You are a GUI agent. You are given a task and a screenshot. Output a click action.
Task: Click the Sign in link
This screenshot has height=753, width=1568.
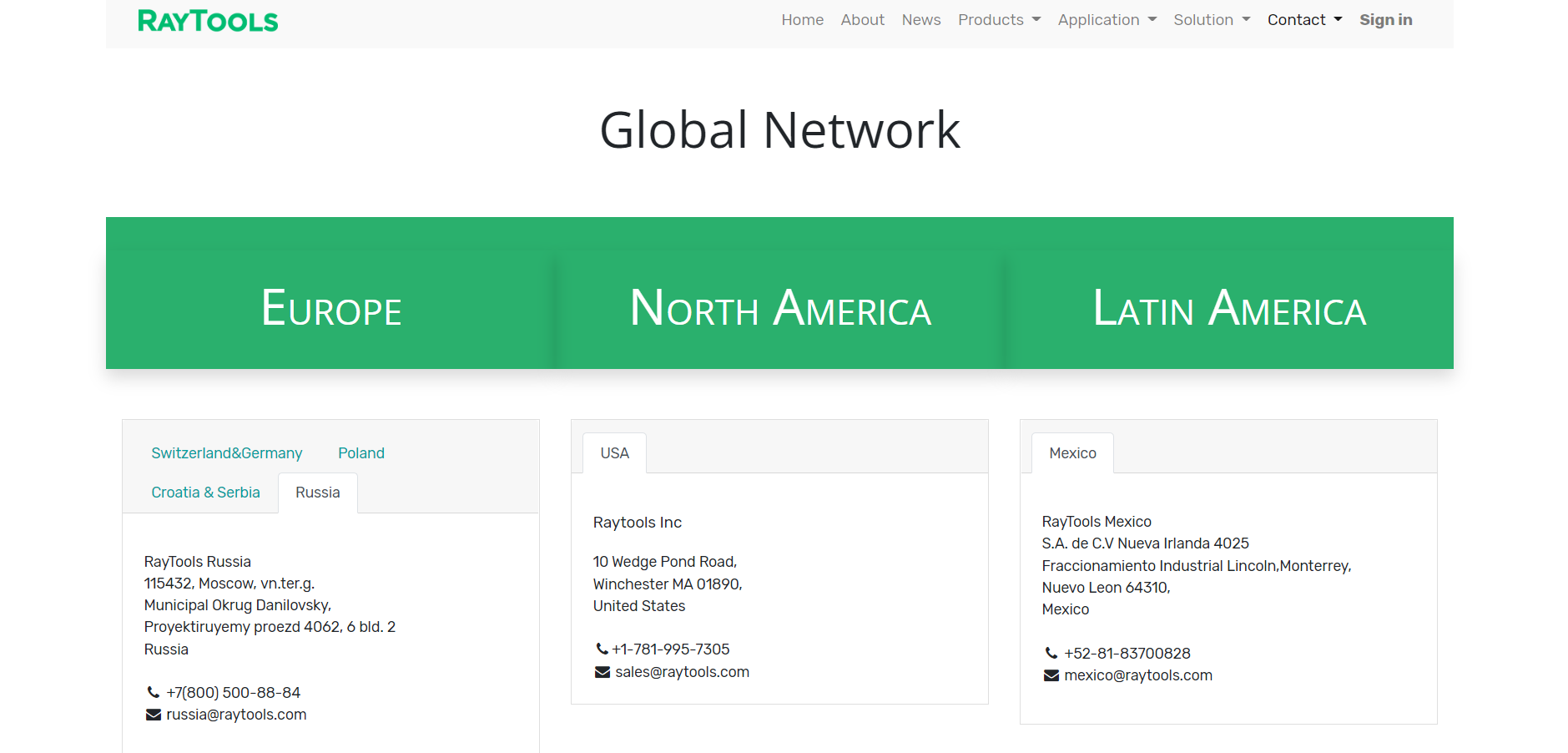pyautogui.click(x=1386, y=20)
